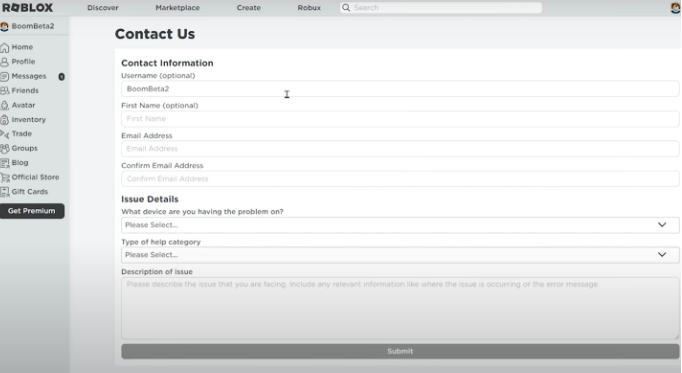682x373 pixels.
Task: Open Gift Cards link in sidebar
Action: click(x=30, y=192)
